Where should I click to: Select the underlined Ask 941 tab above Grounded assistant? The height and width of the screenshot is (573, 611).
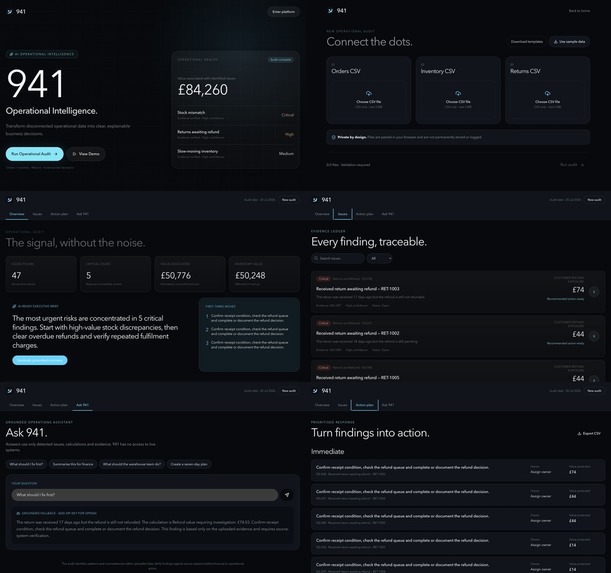pyautogui.click(x=82, y=405)
